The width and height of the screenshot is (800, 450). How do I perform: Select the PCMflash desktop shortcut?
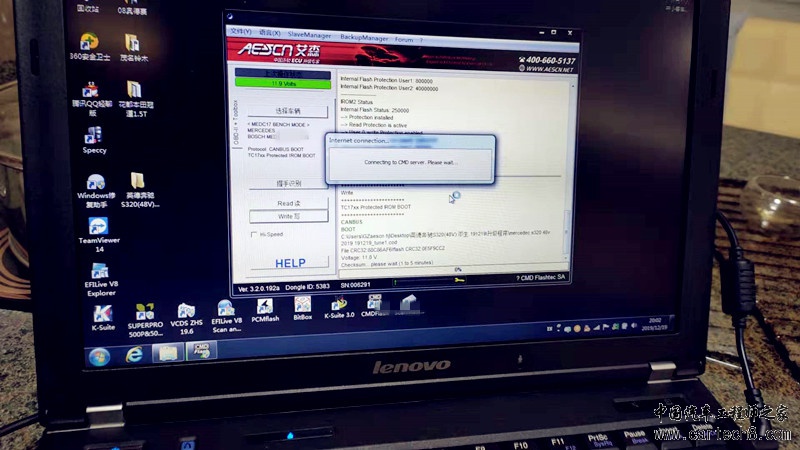(x=265, y=310)
